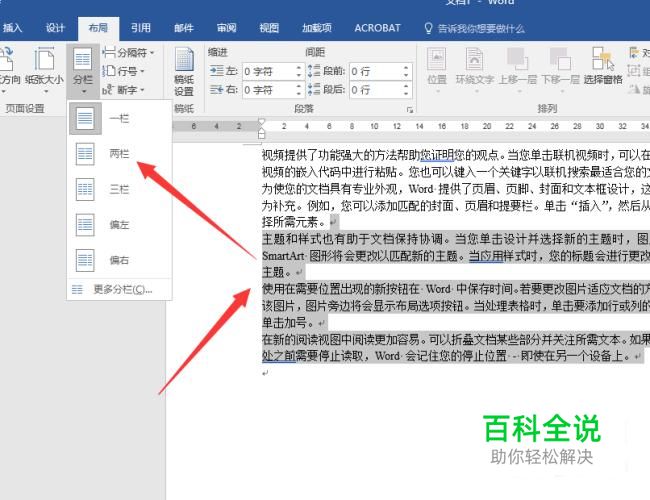Switch to the Mailings (邮件) tab
The width and height of the screenshot is (650, 500).
tap(184, 28)
